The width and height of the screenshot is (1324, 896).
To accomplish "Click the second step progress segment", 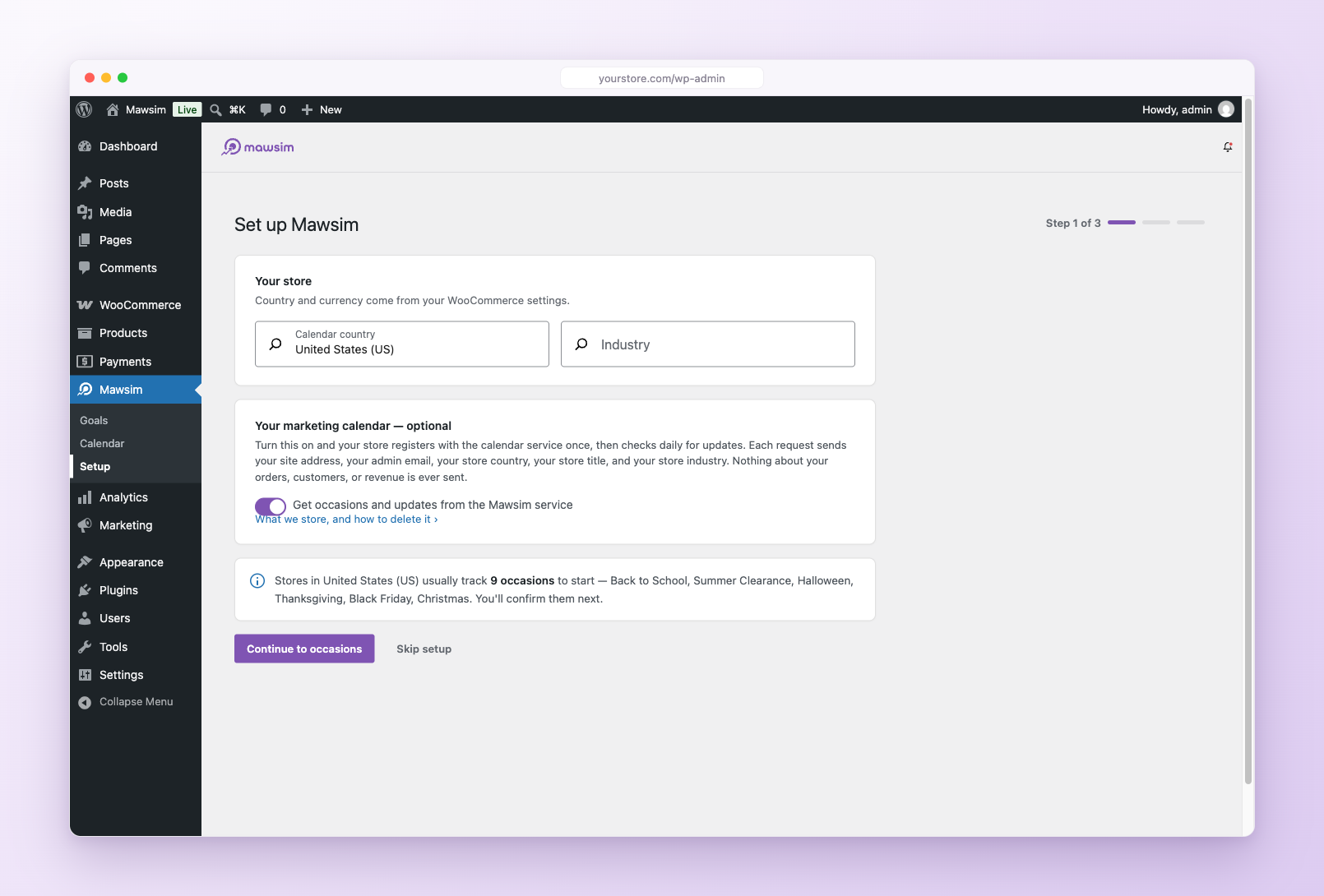I will 1156,222.
